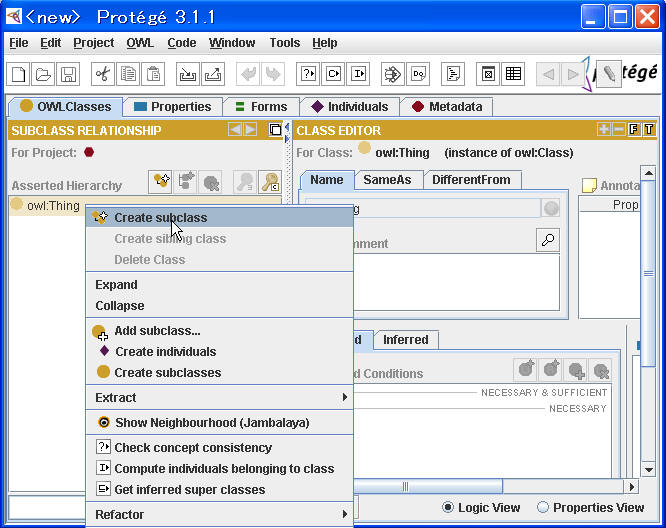Select the Logic View radio button
This screenshot has width=666, height=528.
(448, 508)
